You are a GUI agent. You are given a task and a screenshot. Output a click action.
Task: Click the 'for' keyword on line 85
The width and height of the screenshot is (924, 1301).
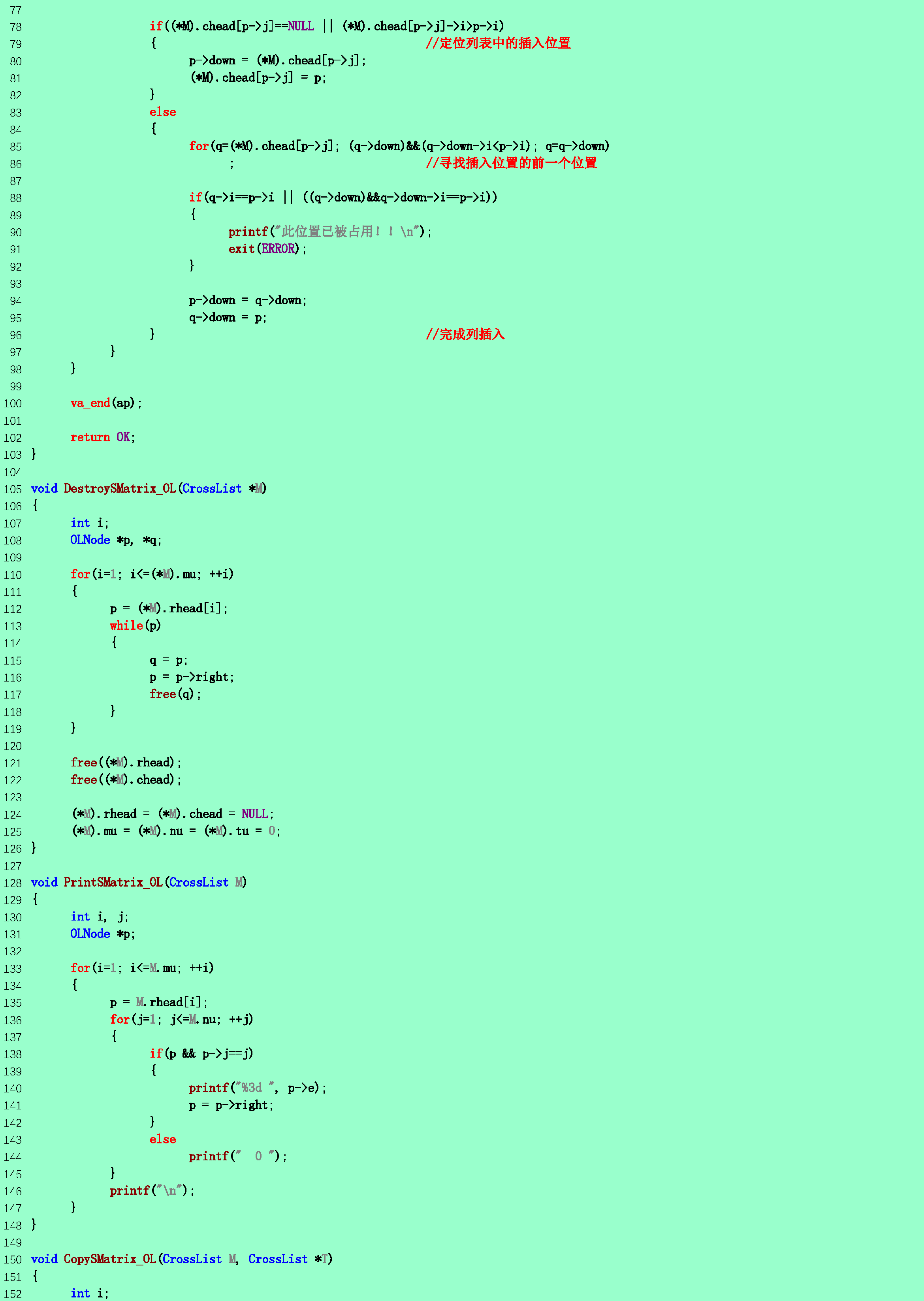coord(199,146)
